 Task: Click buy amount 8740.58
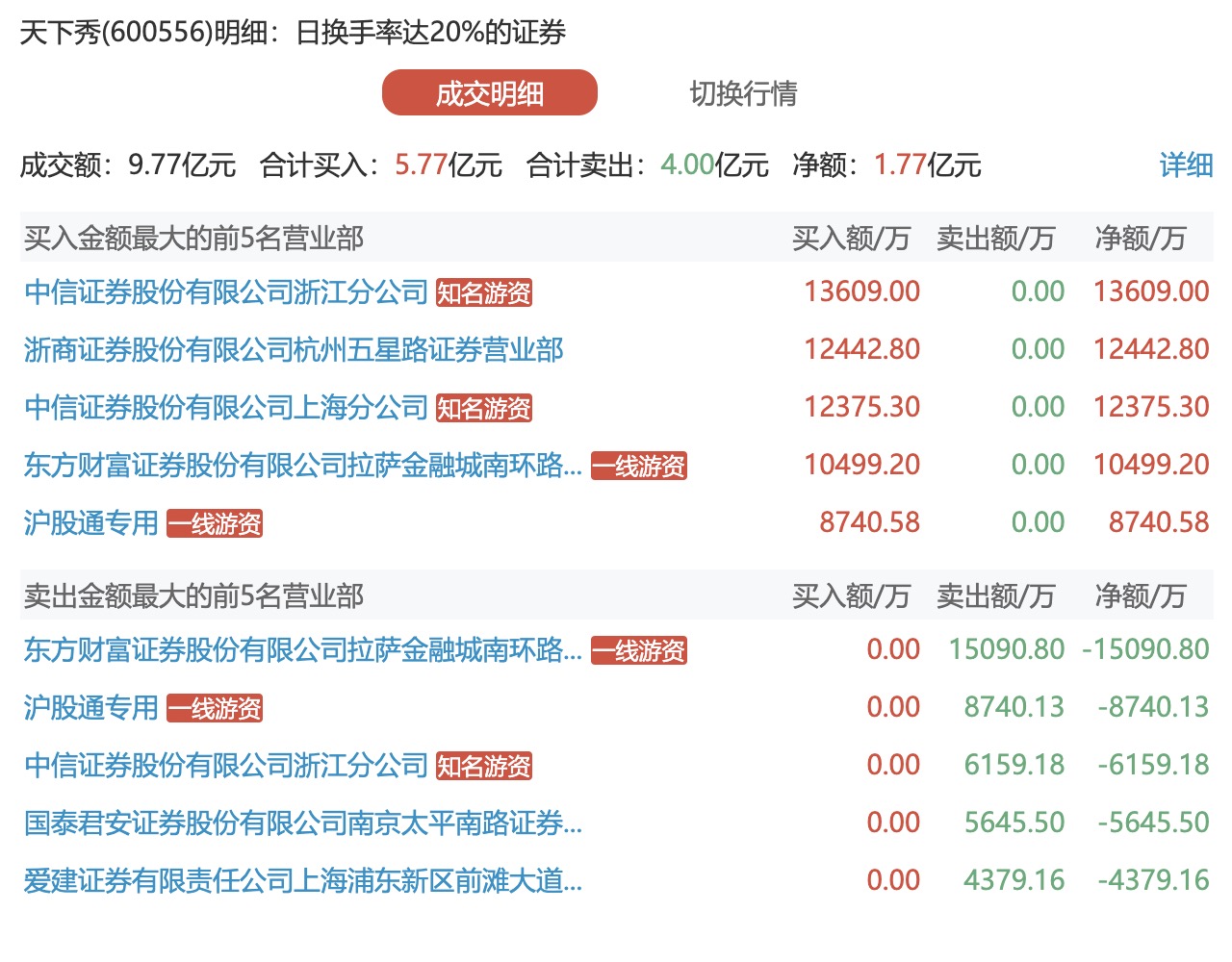tap(870, 522)
